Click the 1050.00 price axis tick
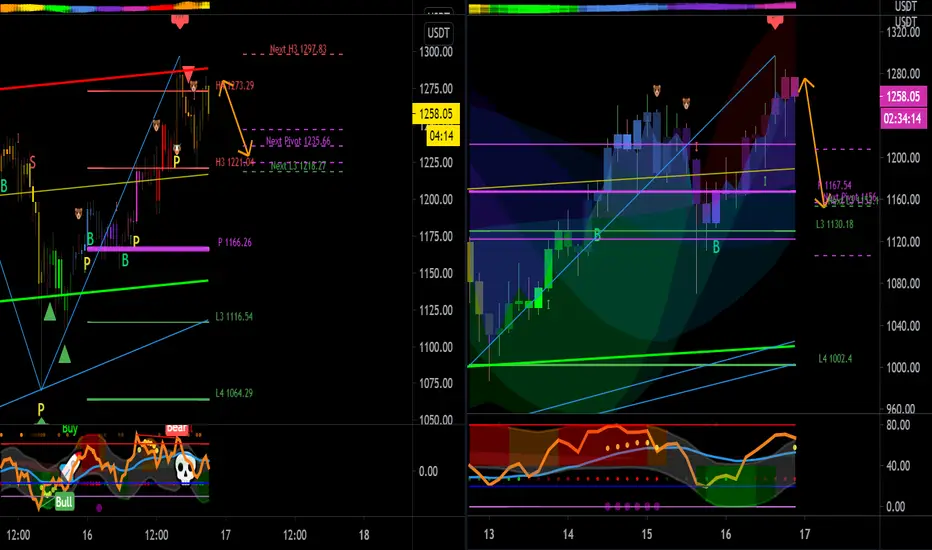The image size is (932, 550). 436,420
